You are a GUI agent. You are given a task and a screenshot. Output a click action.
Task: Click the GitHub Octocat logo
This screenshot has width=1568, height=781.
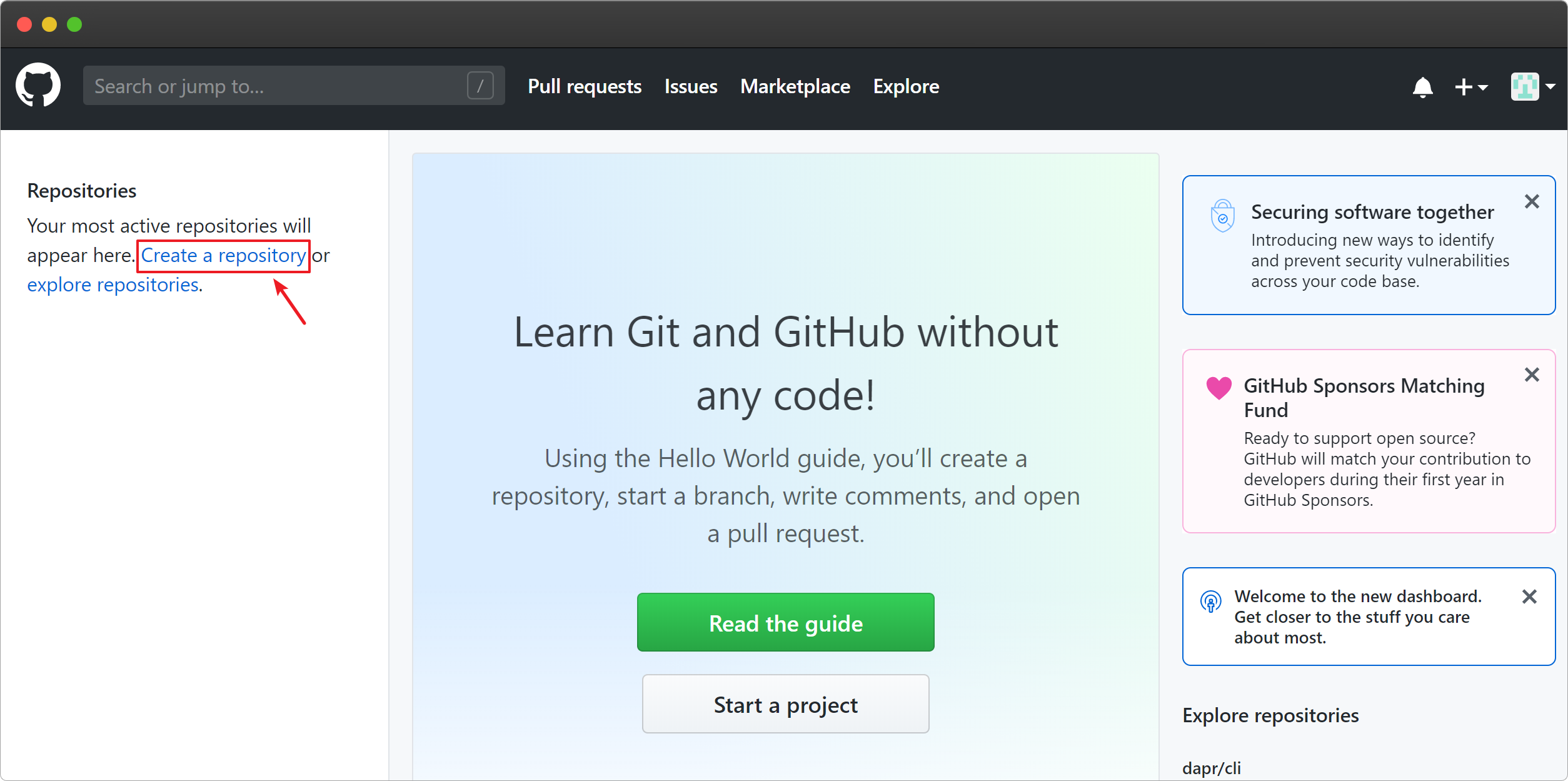(38, 86)
